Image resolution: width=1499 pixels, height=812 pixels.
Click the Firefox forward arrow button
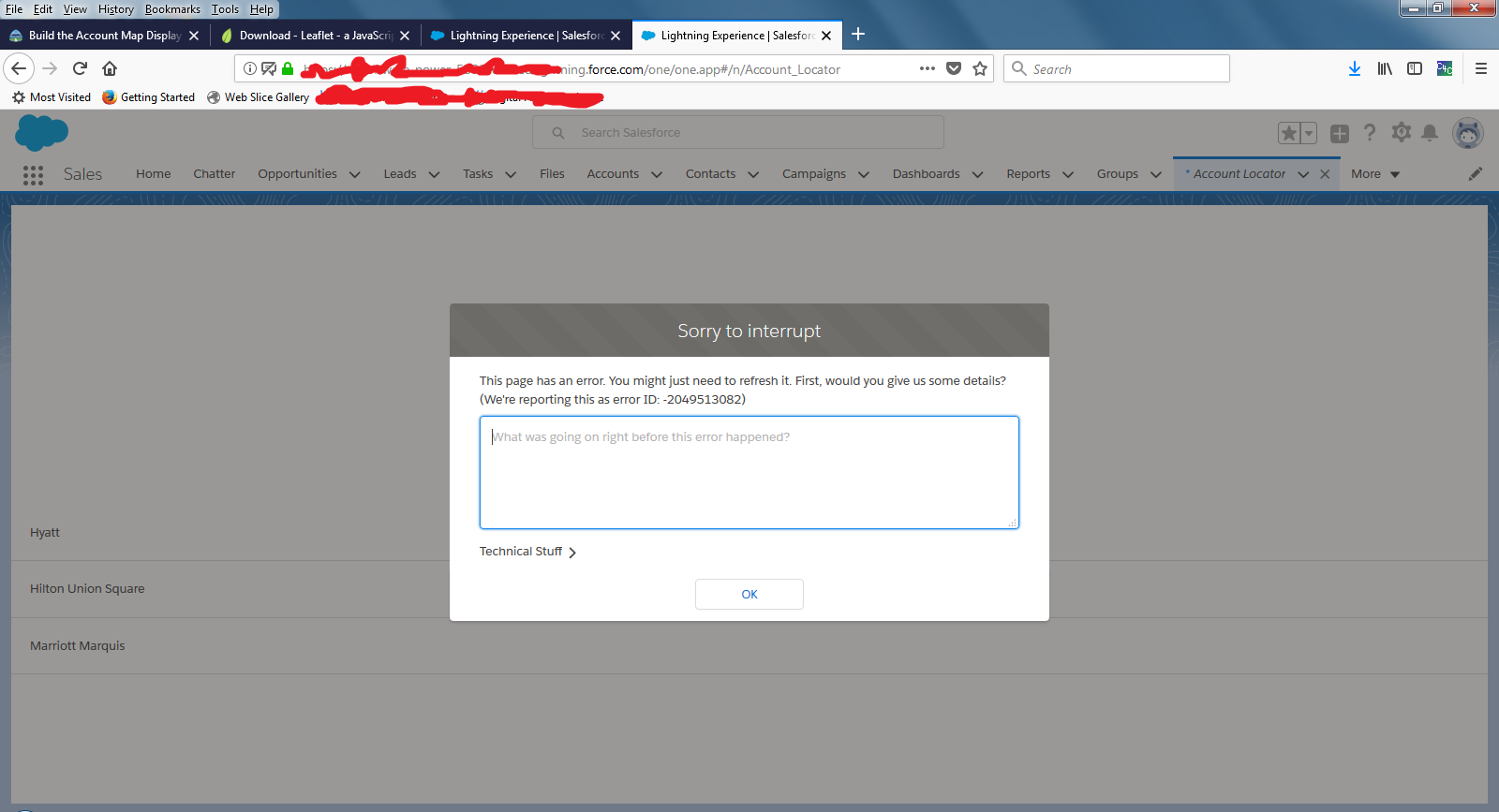50,68
